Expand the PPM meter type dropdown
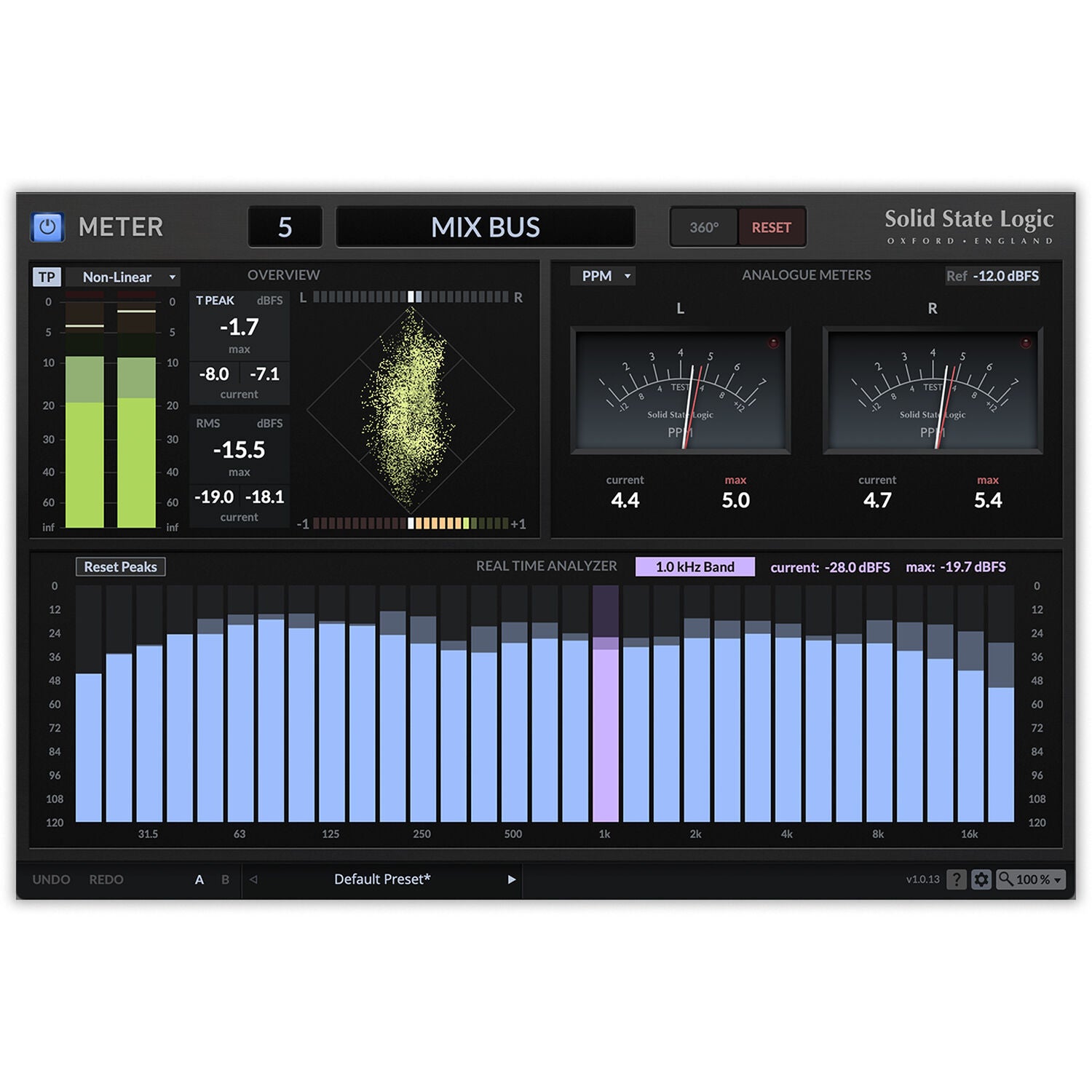Image resolution: width=1092 pixels, height=1092 pixels. click(604, 276)
